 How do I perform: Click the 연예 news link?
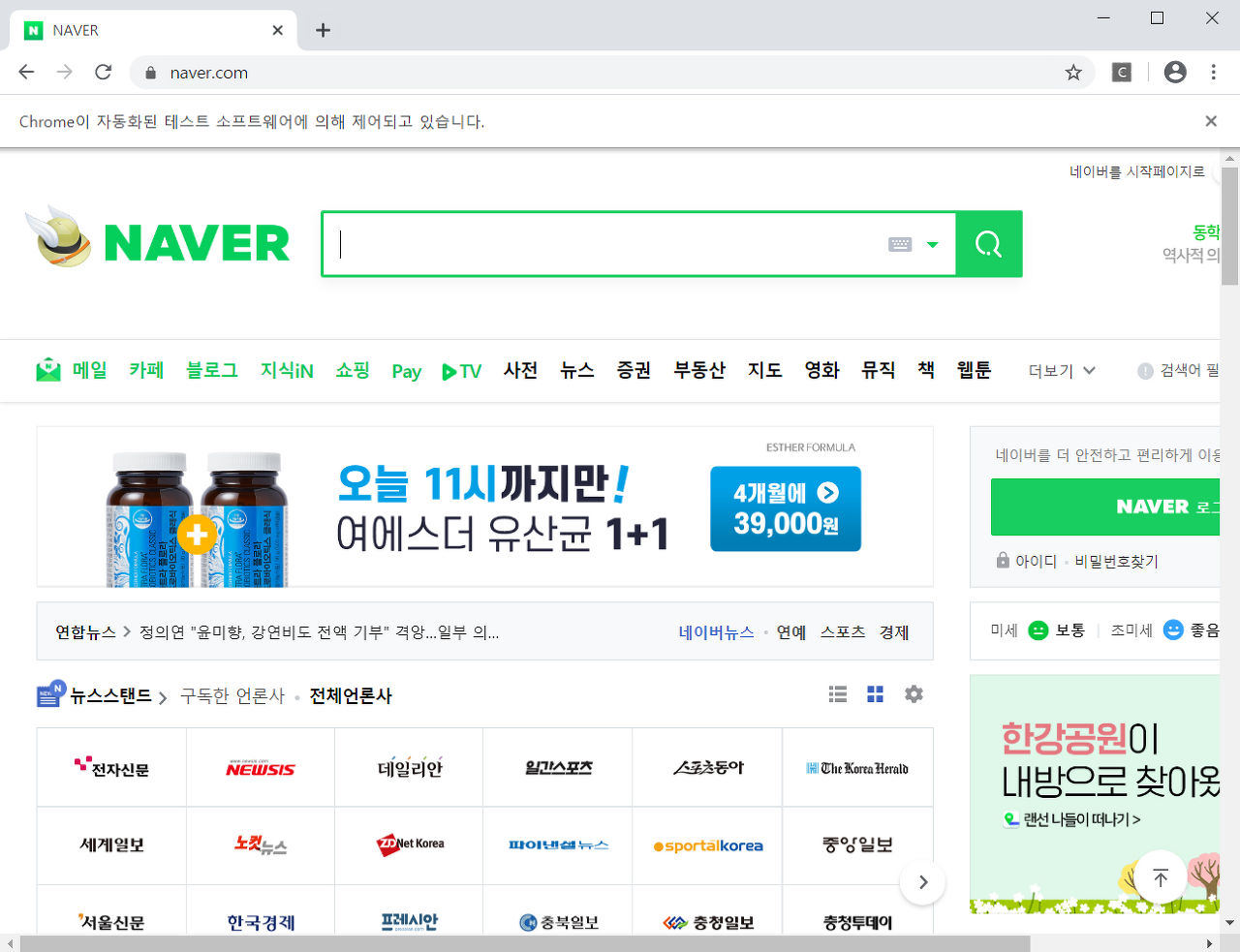[x=791, y=632]
